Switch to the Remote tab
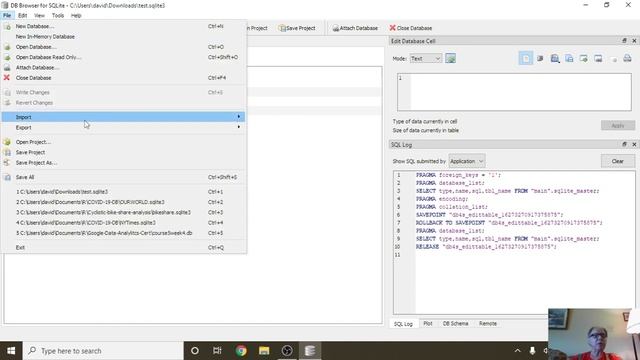This screenshot has height=360, width=640. [x=488, y=324]
